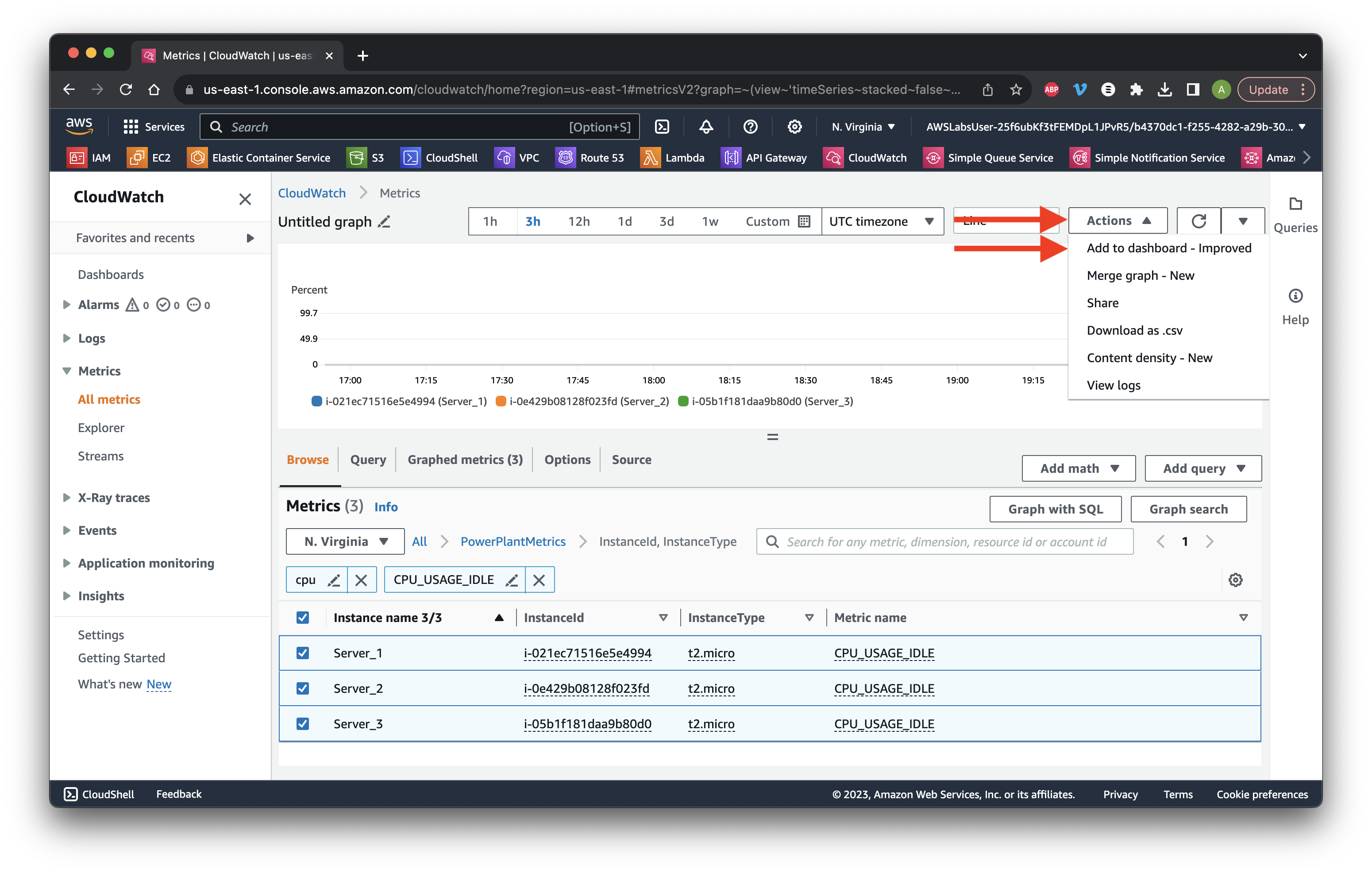Open the Add math dropdown
The height and width of the screenshot is (873, 1372).
pos(1078,468)
